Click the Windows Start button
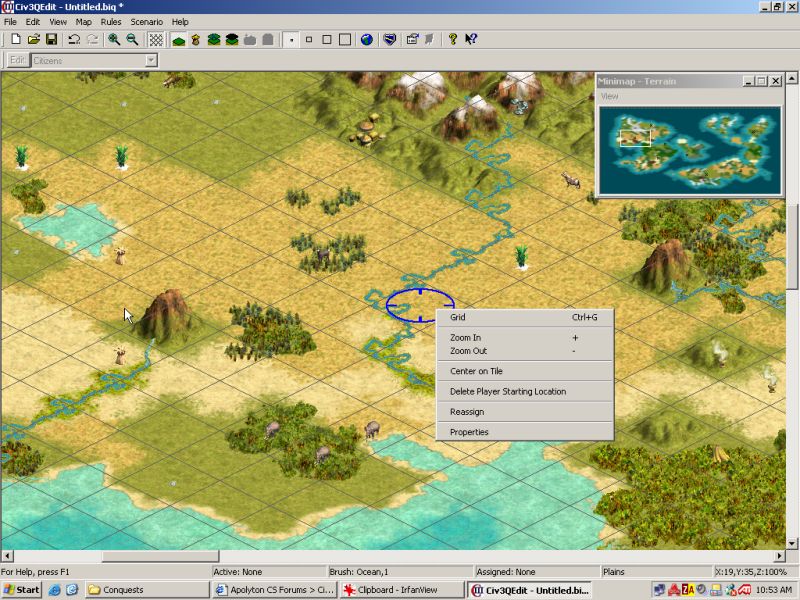800x600 pixels. (x=21, y=590)
